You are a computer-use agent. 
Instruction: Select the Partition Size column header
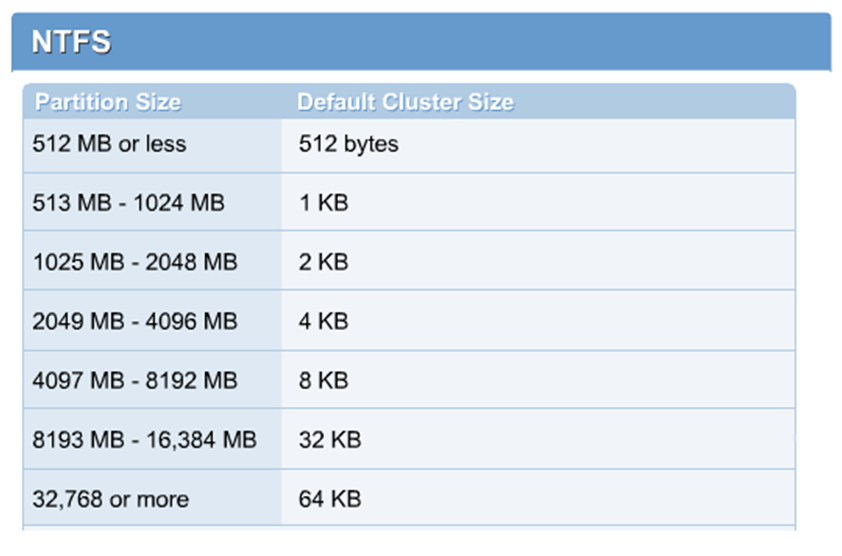[x=108, y=102]
